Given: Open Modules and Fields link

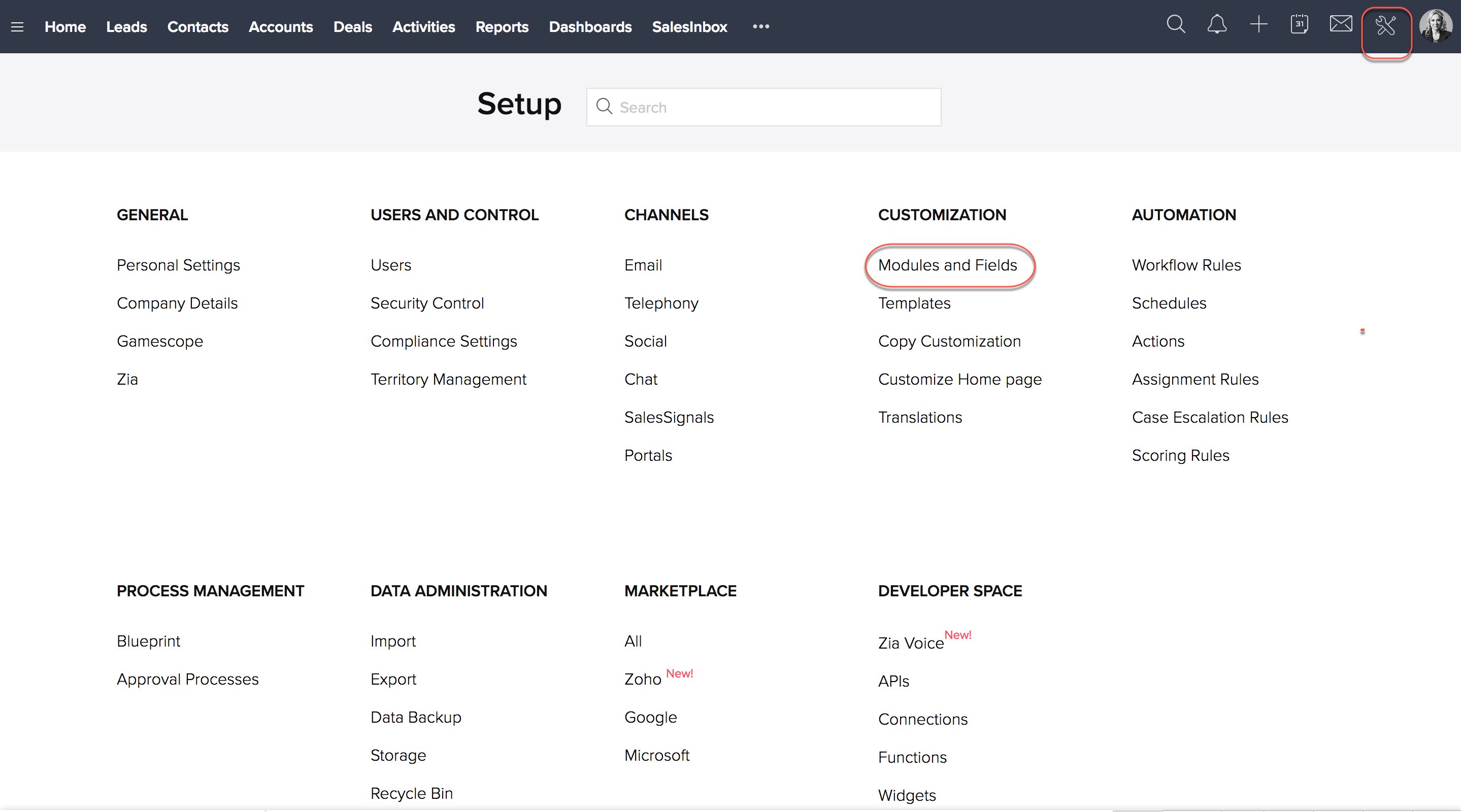Looking at the screenshot, I should [x=947, y=265].
